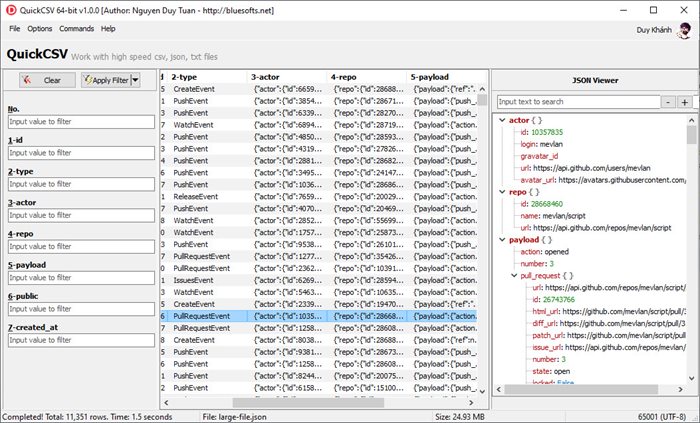Click the 6-public filter input field
This screenshot has height=423, width=700.
point(81,309)
